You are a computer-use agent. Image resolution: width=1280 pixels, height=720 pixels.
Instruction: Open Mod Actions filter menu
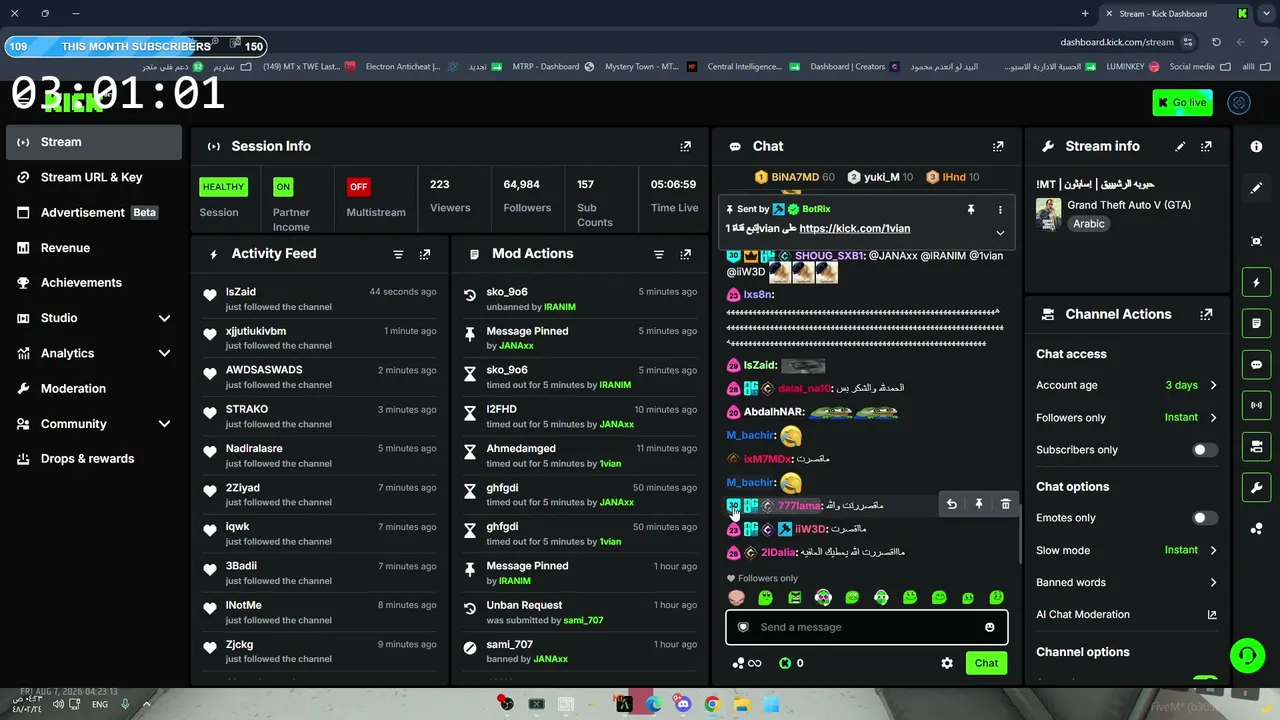click(659, 254)
